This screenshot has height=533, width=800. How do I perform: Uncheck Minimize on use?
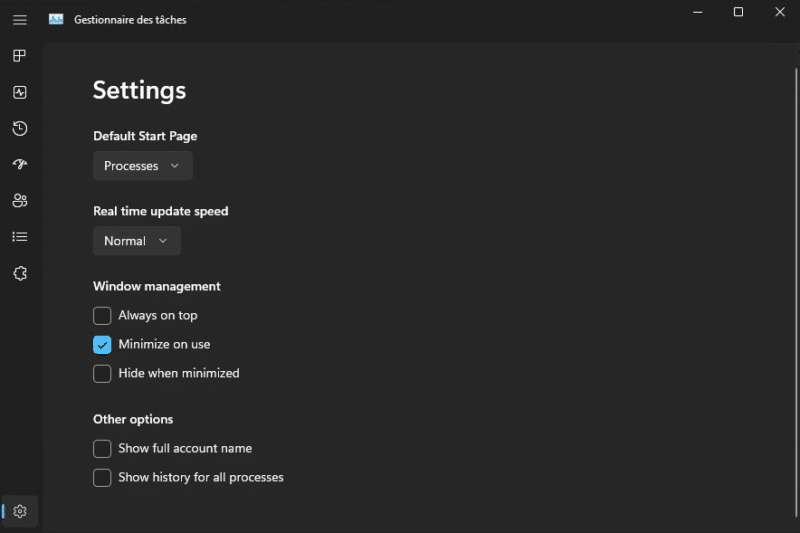point(102,345)
